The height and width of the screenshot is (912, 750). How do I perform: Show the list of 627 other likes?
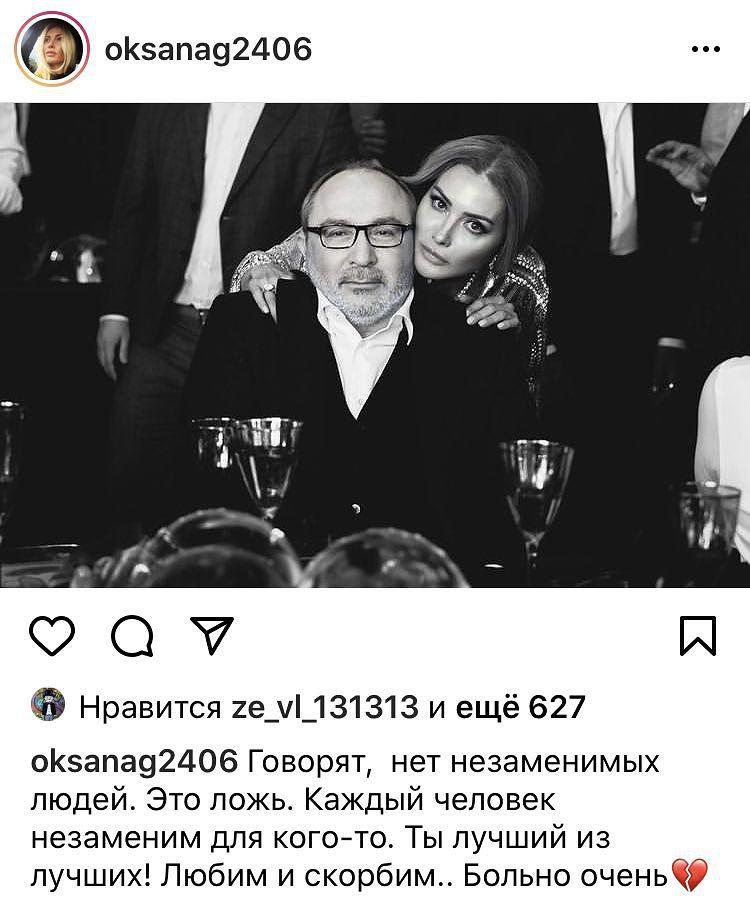(x=520, y=707)
